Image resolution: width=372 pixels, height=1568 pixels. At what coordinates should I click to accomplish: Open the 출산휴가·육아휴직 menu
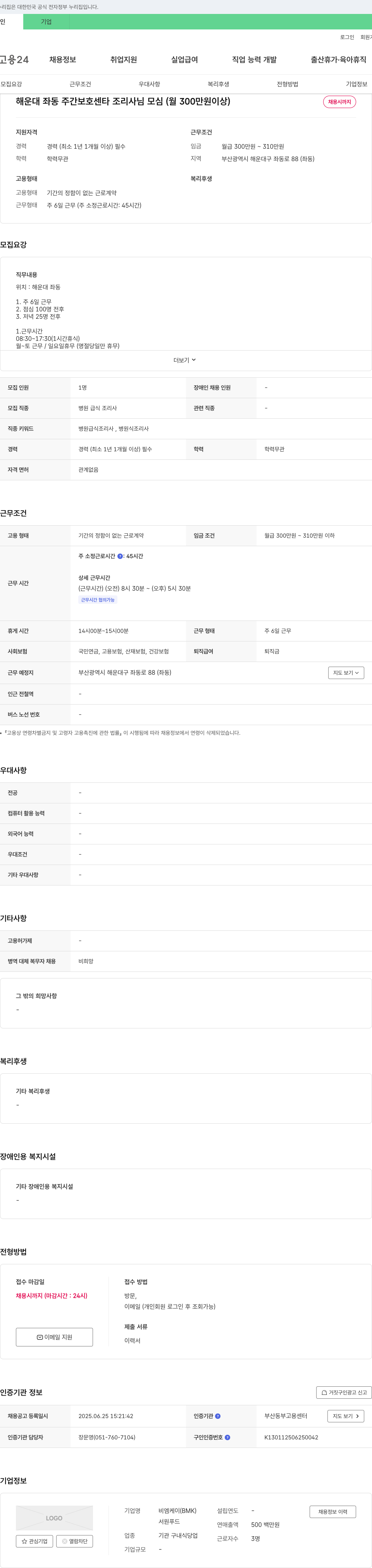pyautogui.click(x=339, y=60)
